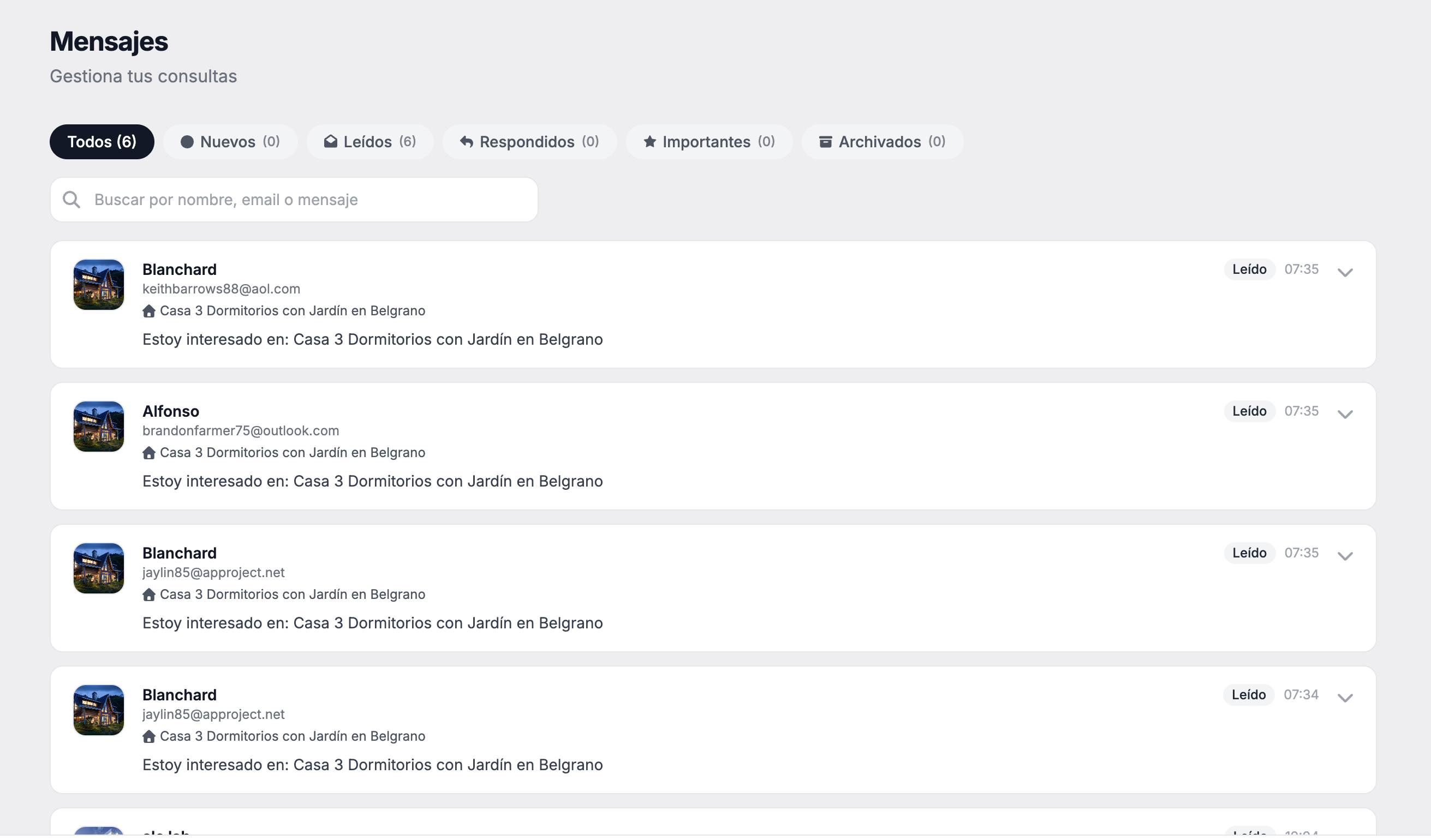Click Leído status badge on Alfonso's message

[x=1249, y=411]
